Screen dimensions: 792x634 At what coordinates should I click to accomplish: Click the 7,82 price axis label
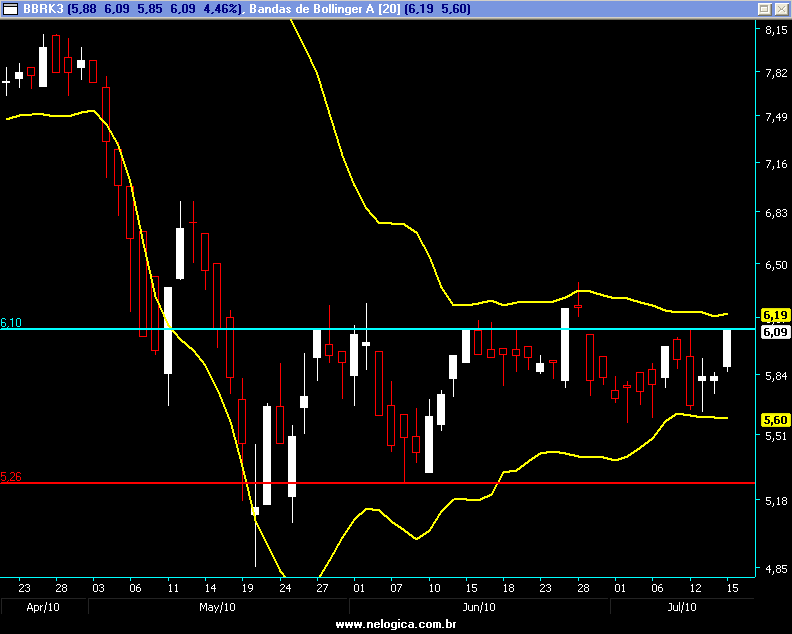[x=776, y=73]
